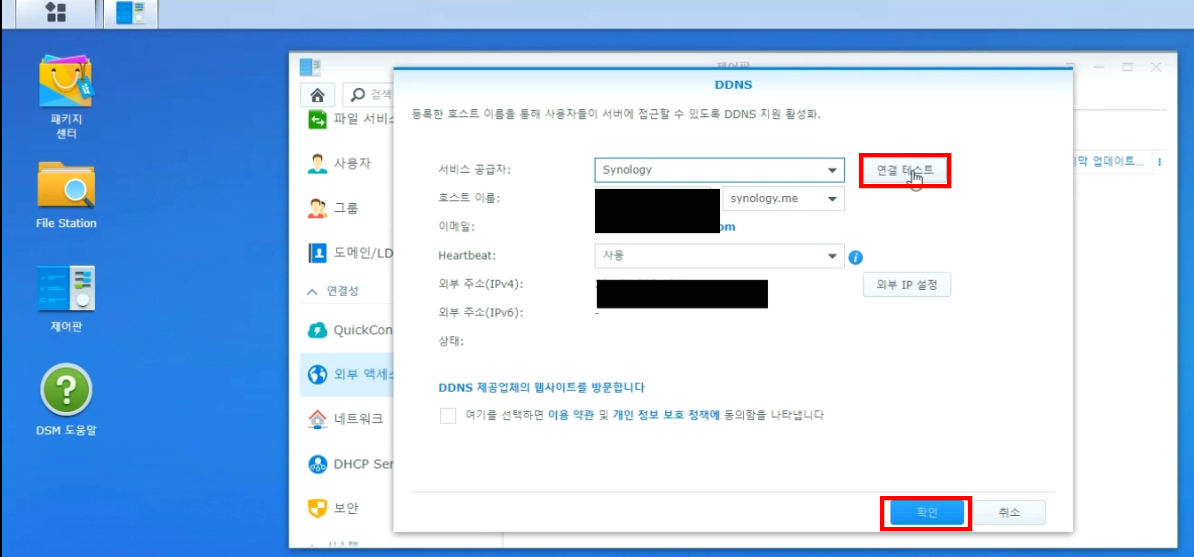Screen dimensions: 1194x557
Task: Check the terms and privacy agreement checkbox
Action: pyautogui.click(x=448, y=415)
